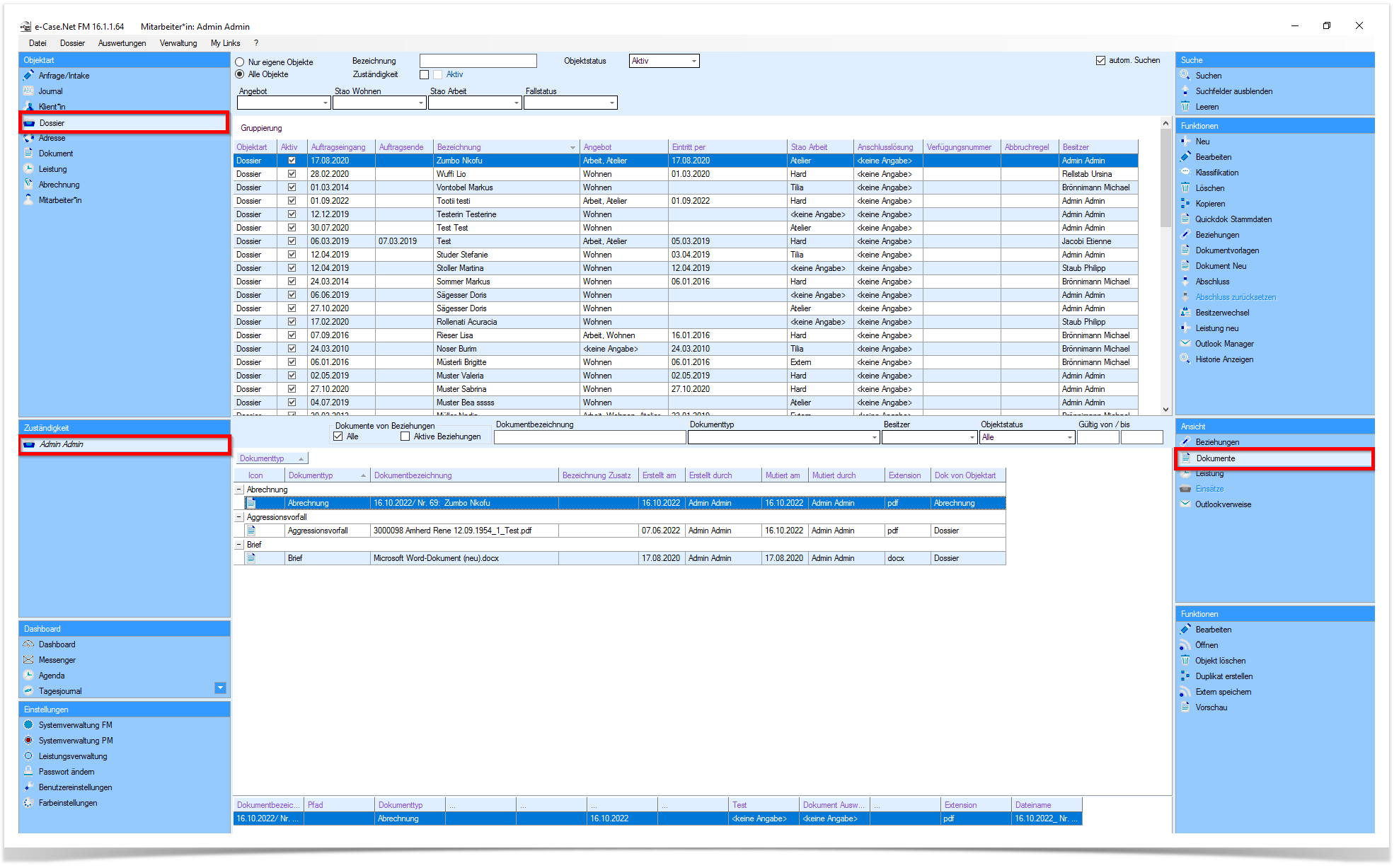Open document Objektstatus Alle dropdown

click(1070, 438)
